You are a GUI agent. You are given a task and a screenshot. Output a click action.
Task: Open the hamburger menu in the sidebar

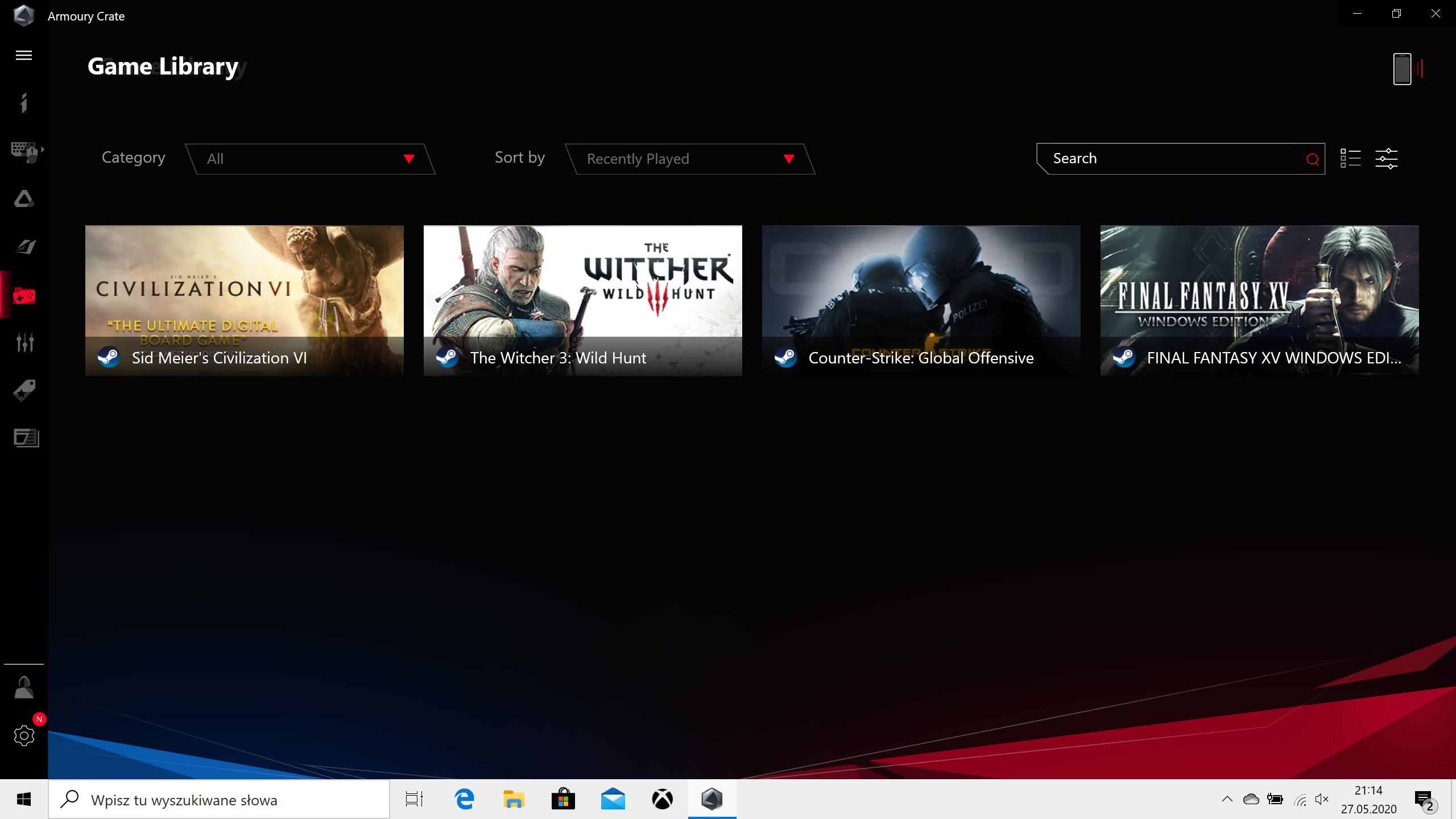(24, 55)
